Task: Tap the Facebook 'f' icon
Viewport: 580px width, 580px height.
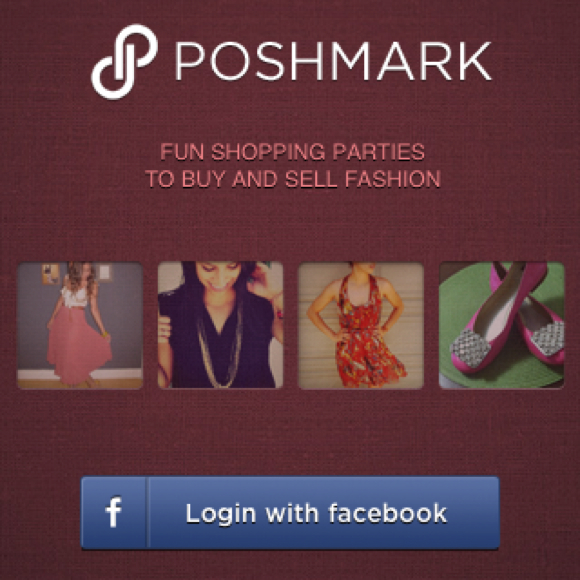Action: pos(113,512)
